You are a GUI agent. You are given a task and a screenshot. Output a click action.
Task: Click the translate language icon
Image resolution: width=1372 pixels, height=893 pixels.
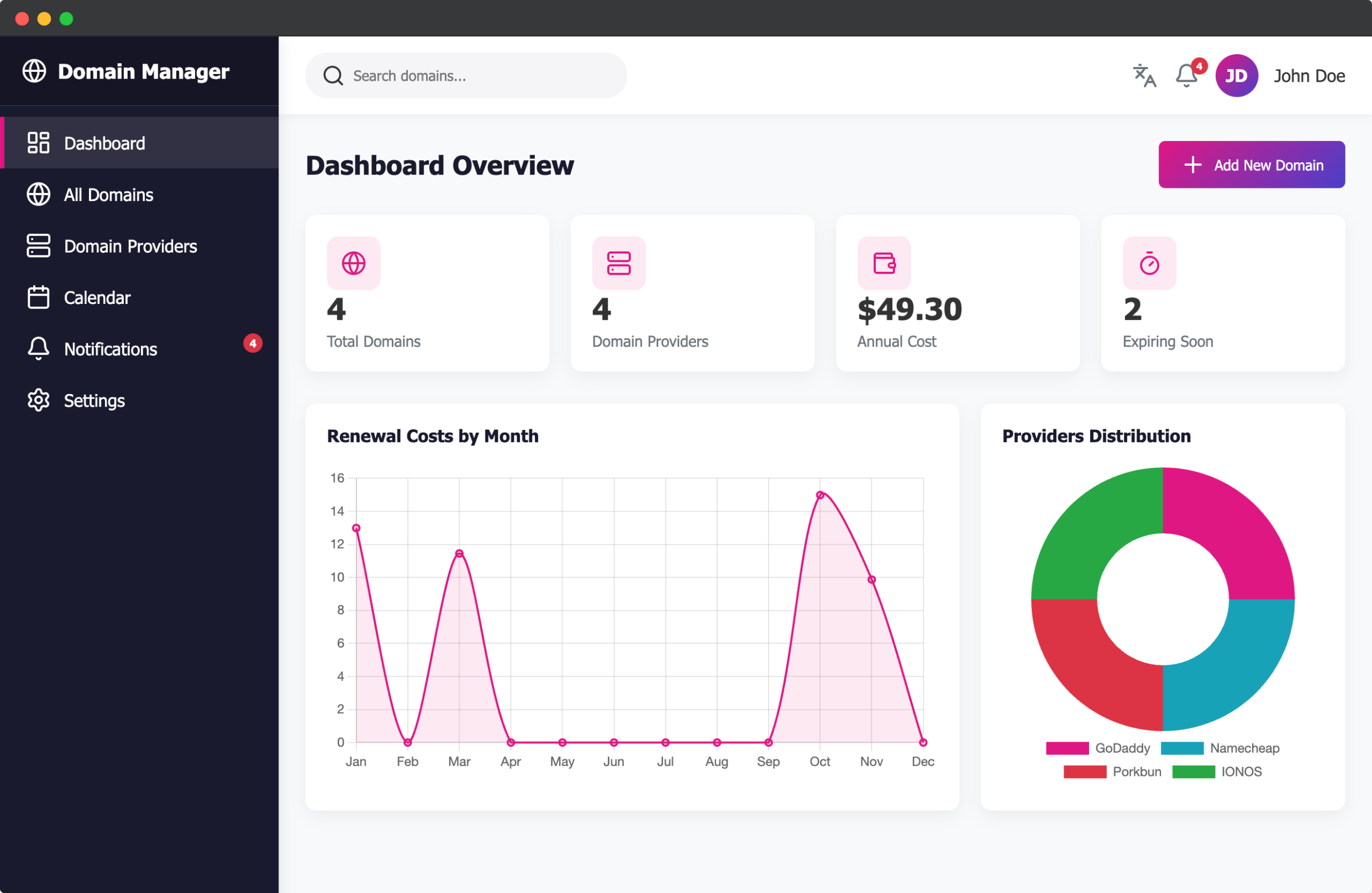tap(1144, 76)
